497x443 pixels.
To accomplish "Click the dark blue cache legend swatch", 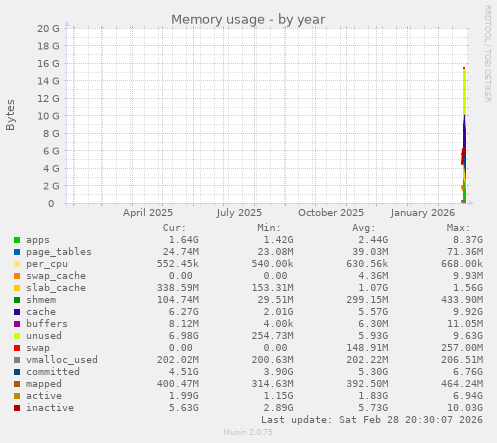I will pyautogui.click(x=17, y=312).
